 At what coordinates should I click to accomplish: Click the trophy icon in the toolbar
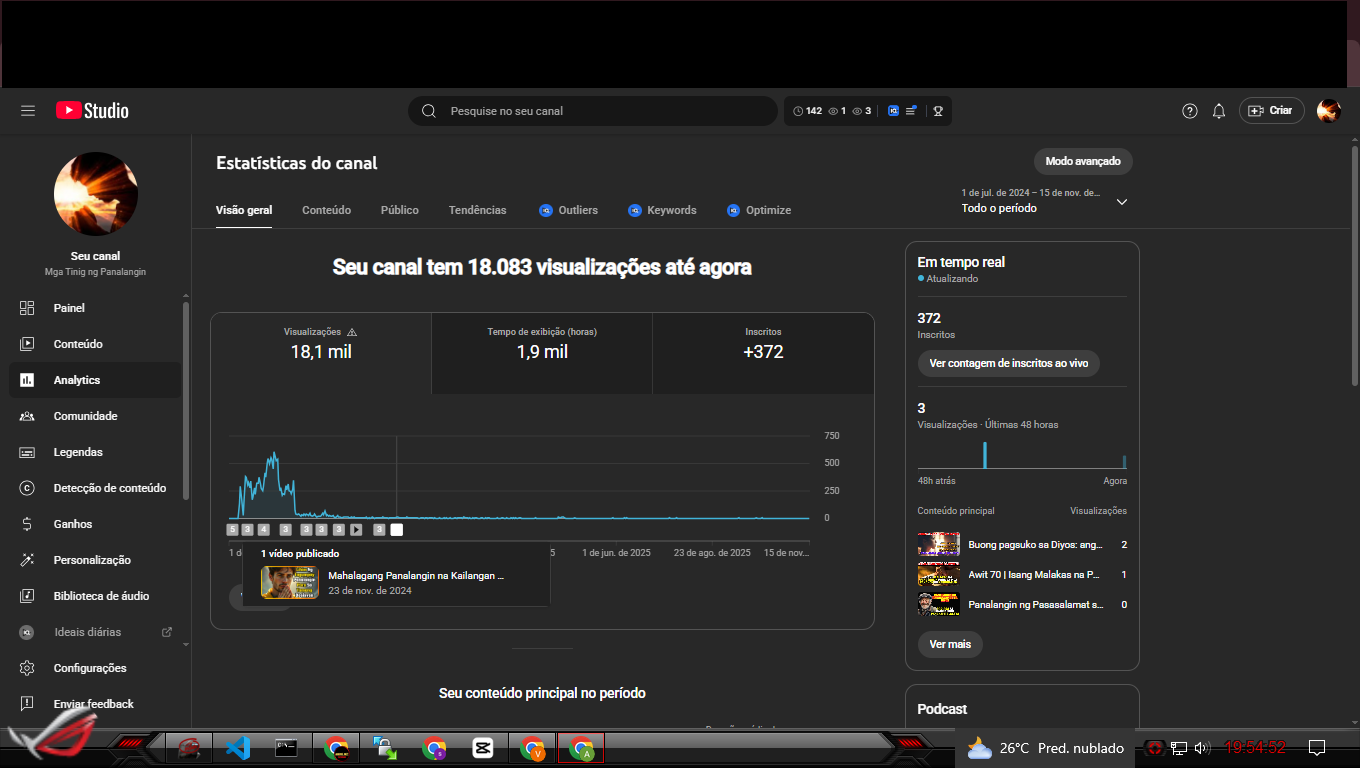point(938,111)
